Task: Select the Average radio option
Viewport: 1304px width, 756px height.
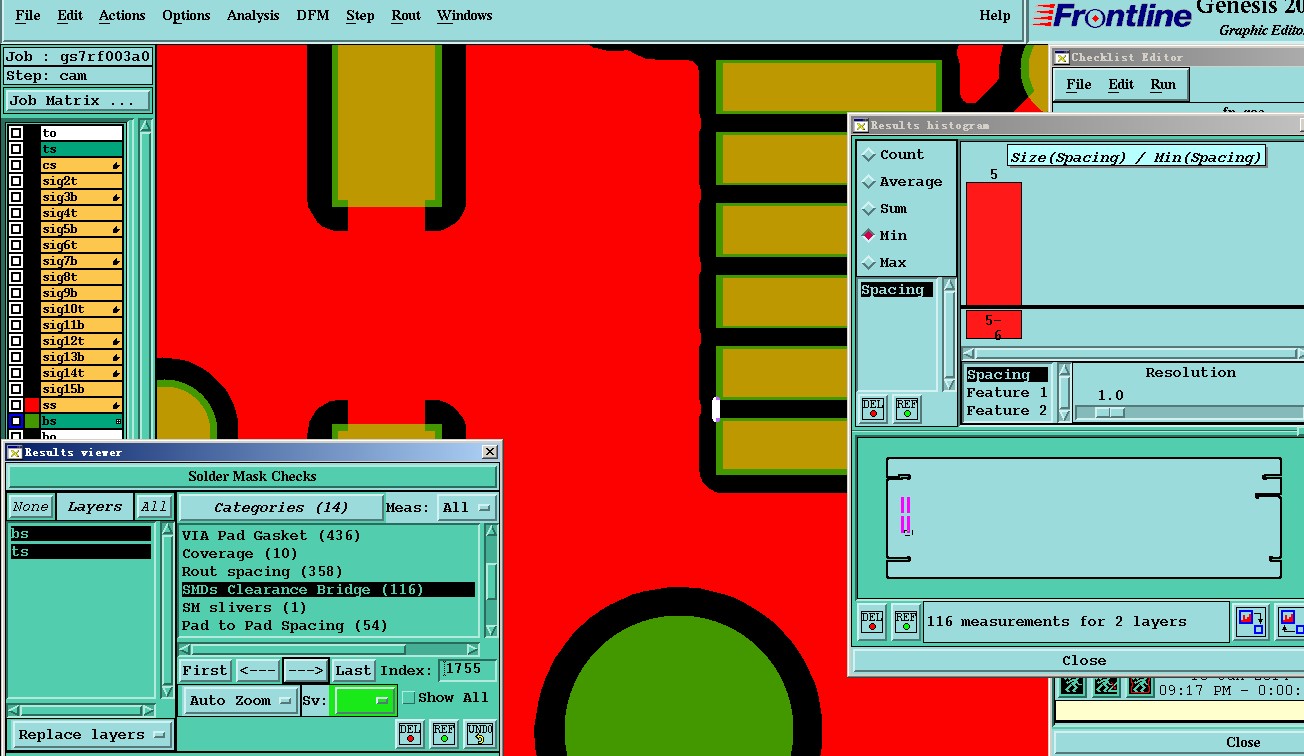Action: pyautogui.click(x=869, y=182)
